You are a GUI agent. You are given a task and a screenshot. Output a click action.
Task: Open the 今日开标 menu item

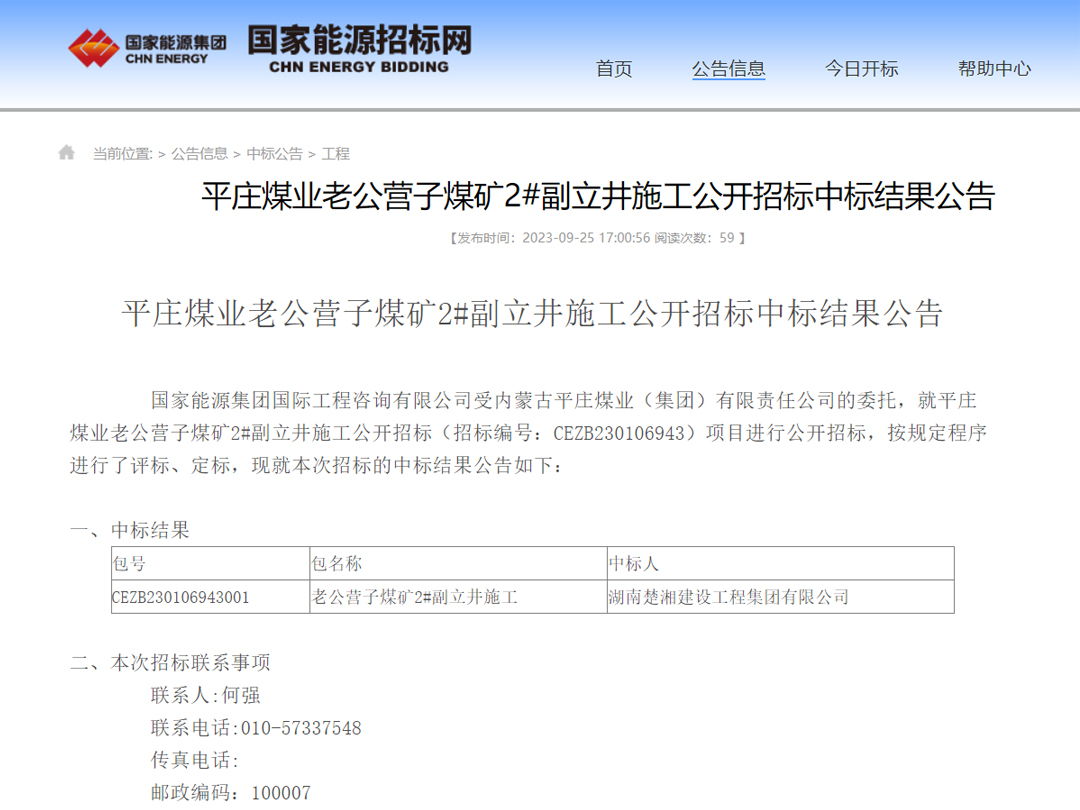click(862, 69)
